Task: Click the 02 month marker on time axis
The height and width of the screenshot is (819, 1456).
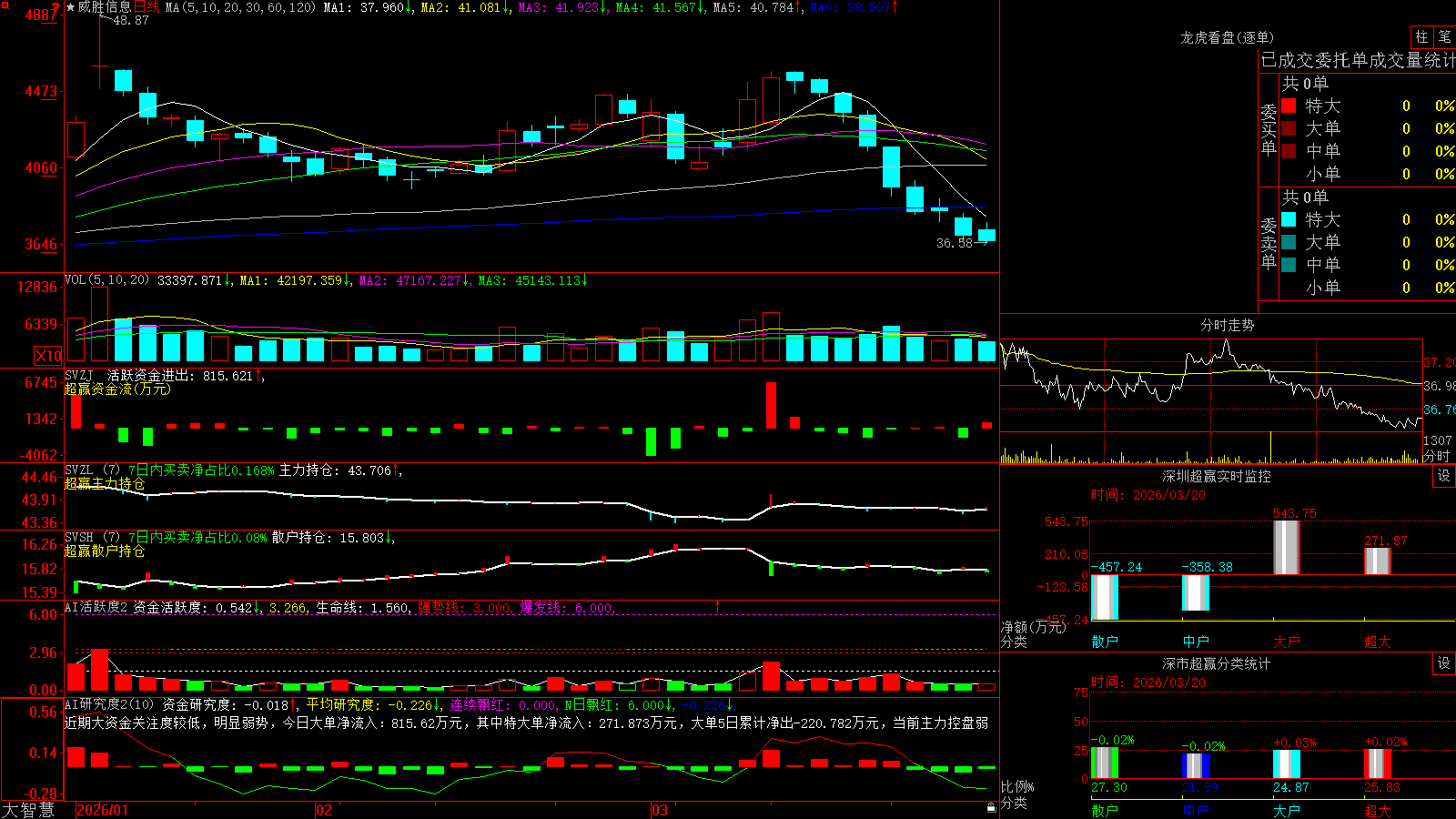Action: click(324, 810)
